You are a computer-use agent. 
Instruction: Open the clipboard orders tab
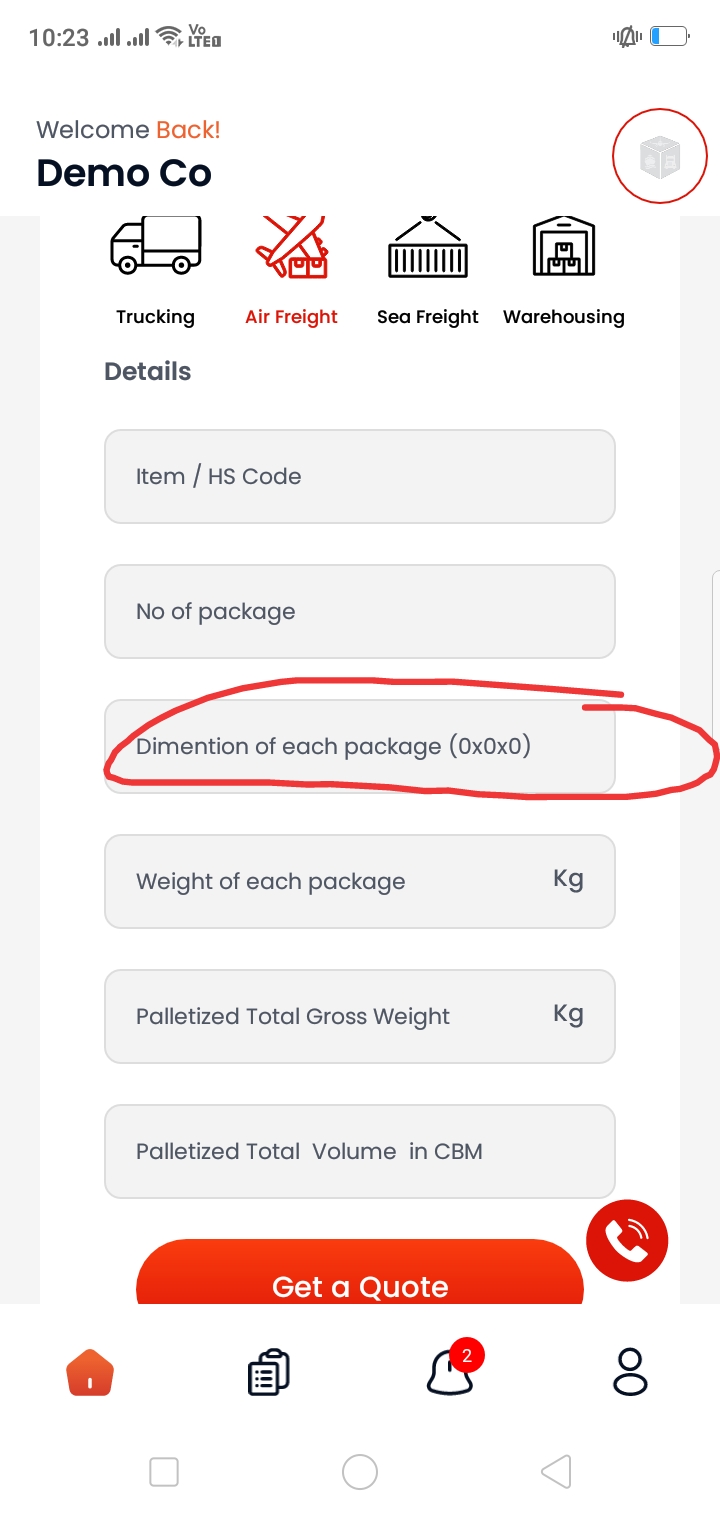click(268, 1372)
